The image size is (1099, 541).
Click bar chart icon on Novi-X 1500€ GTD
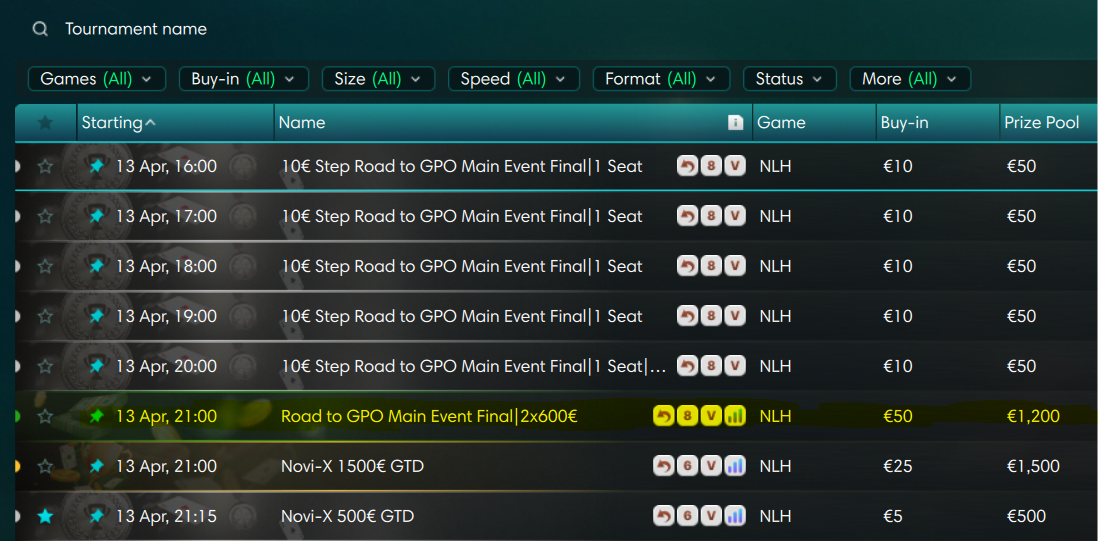pyautogui.click(x=735, y=466)
